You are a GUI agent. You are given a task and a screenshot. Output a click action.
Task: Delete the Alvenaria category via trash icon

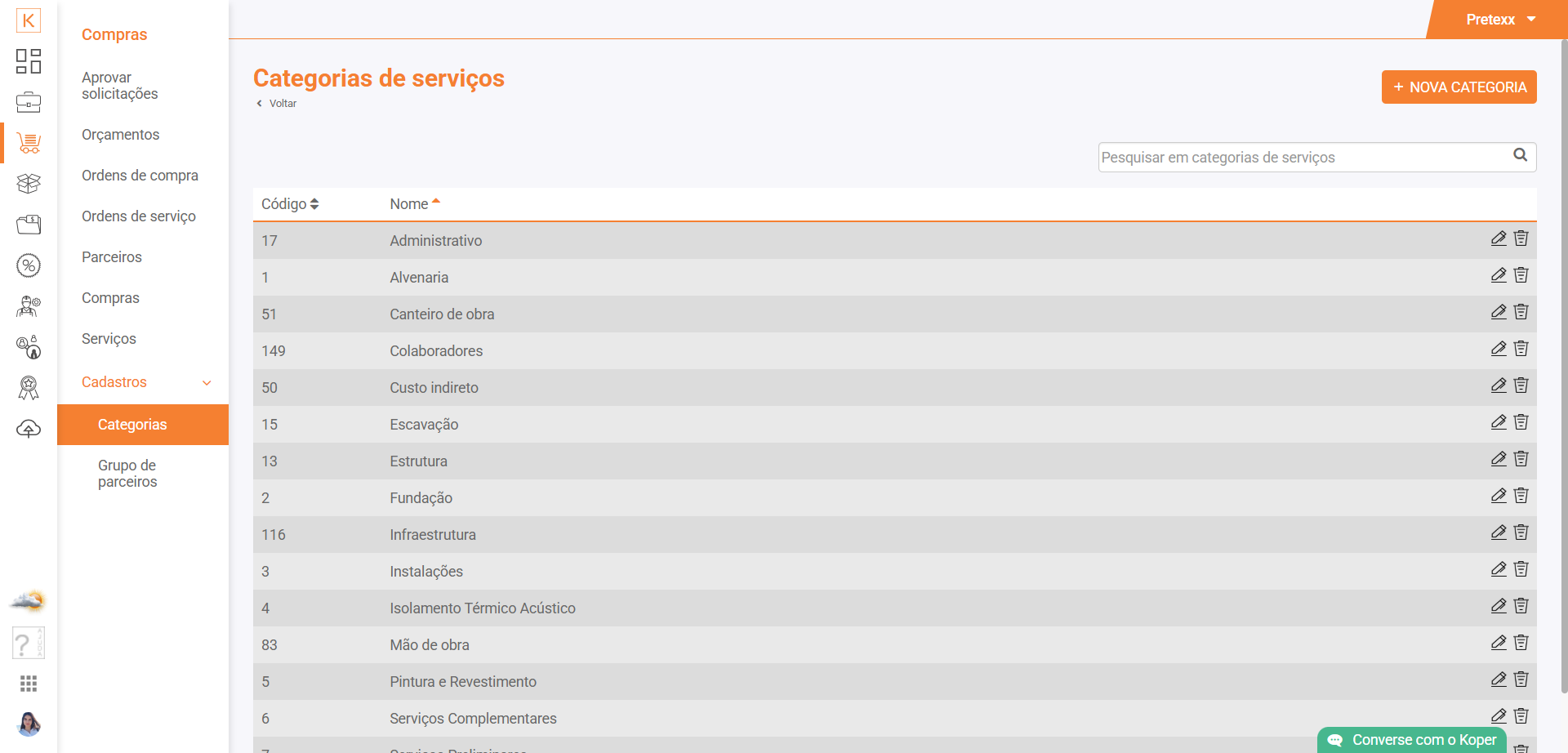[x=1521, y=275]
